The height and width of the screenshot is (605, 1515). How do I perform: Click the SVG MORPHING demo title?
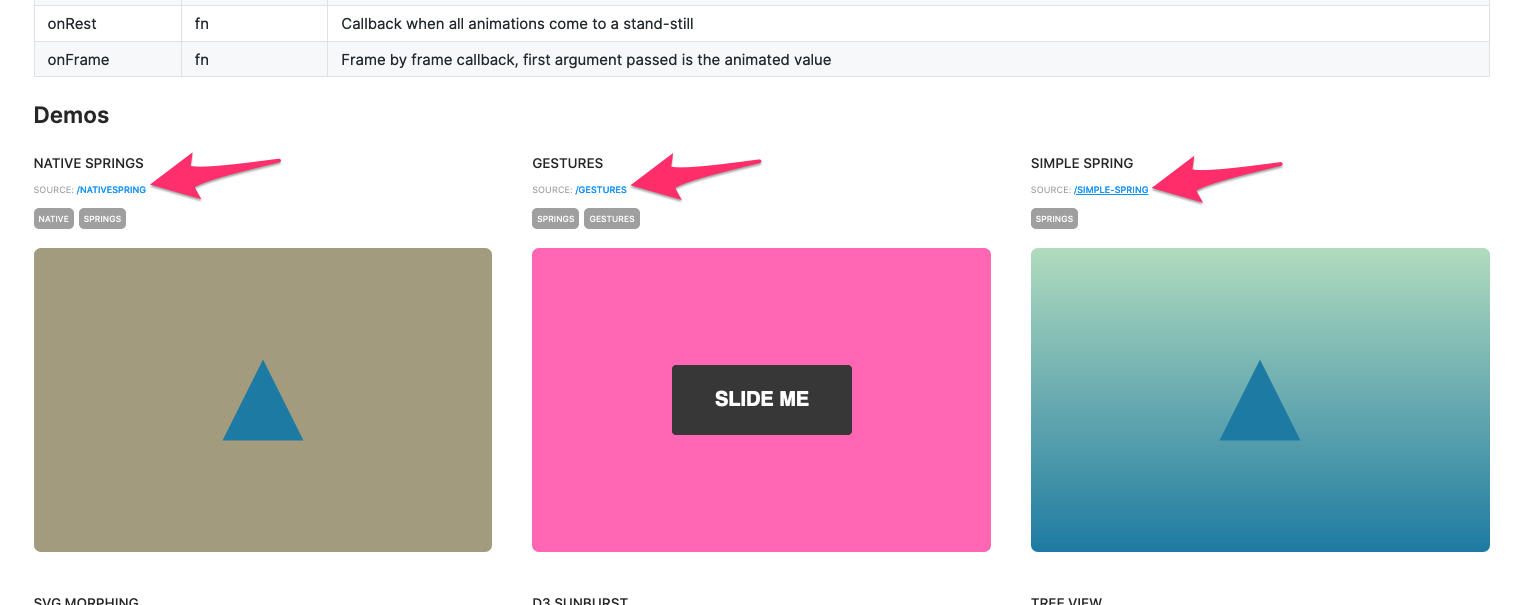coord(86,601)
